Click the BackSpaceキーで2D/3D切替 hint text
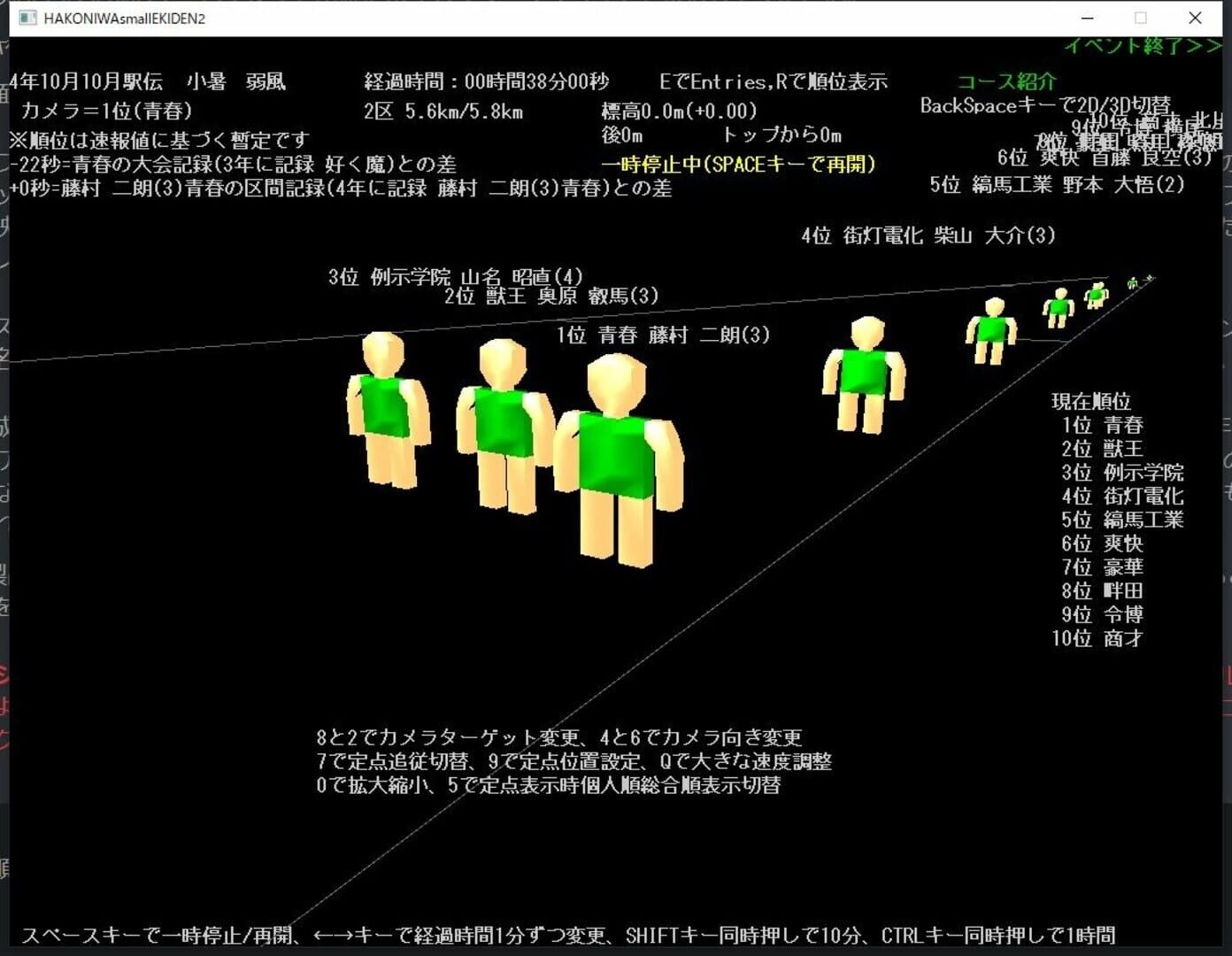Screen dimensions: 1232x956 pos(1046,105)
